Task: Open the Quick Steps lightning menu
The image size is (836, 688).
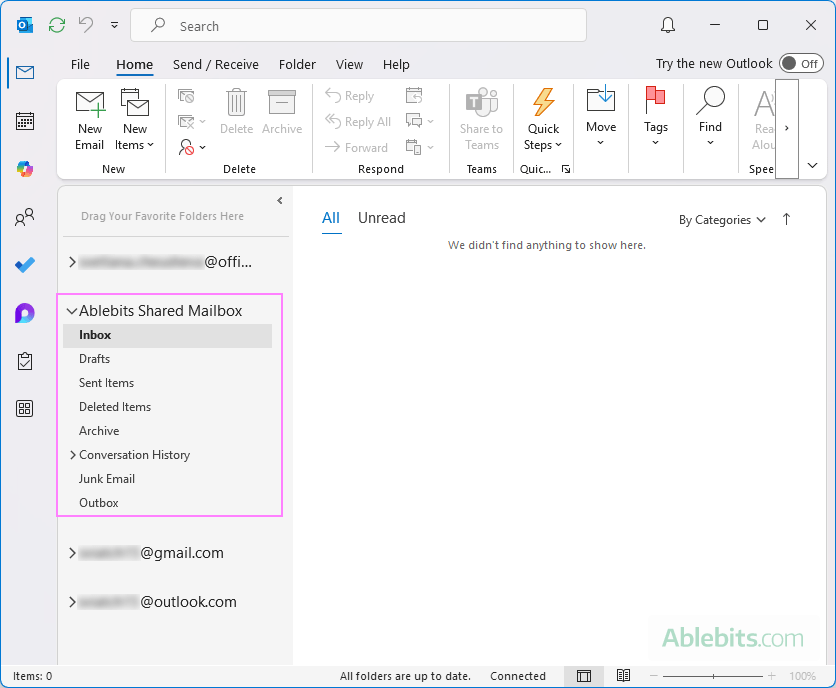Action: click(x=543, y=121)
